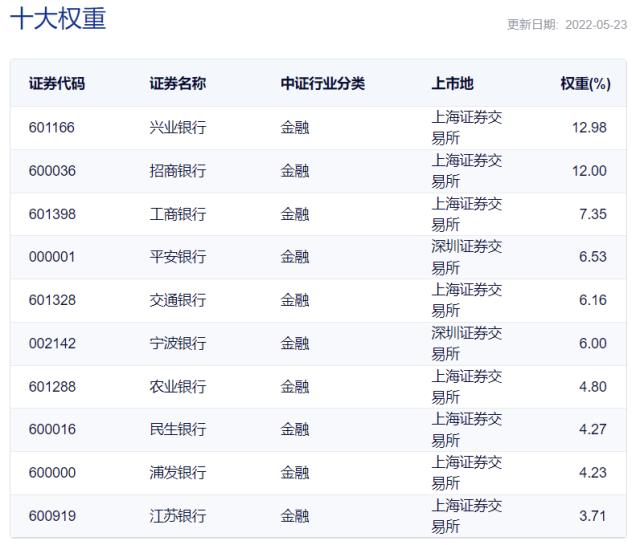The width and height of the screenshot is (640, 545).
Task: Click 金融 in the 浦发银行 row
Action: [x=295, y=472]
